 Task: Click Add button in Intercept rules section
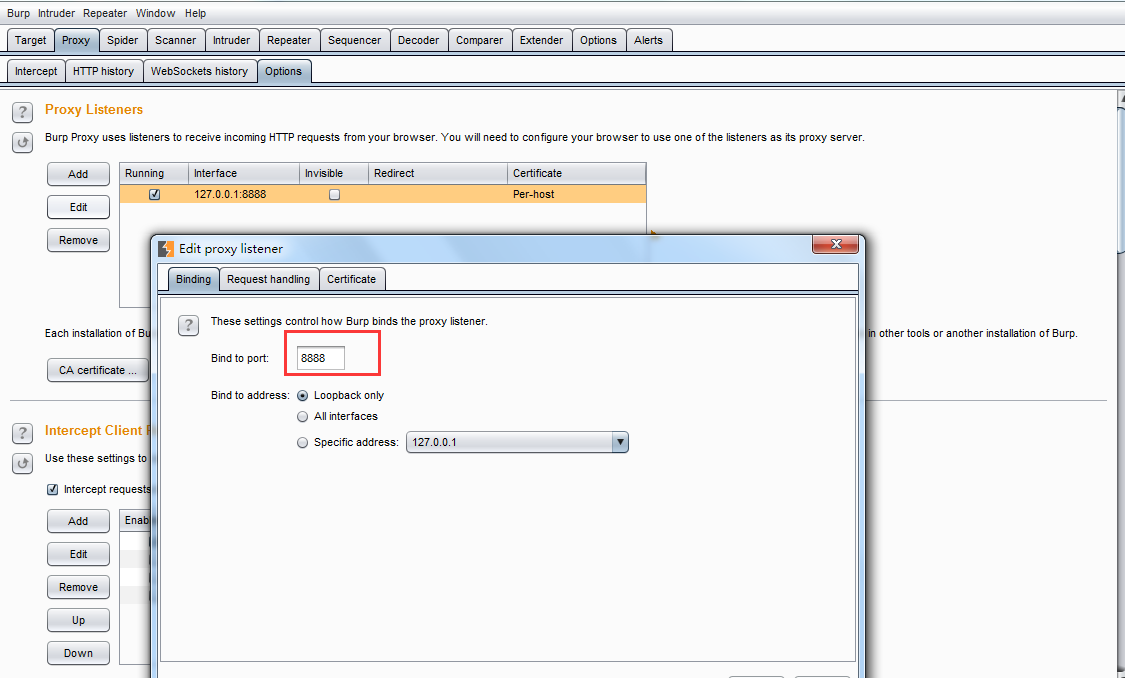(x=78, y=522)
